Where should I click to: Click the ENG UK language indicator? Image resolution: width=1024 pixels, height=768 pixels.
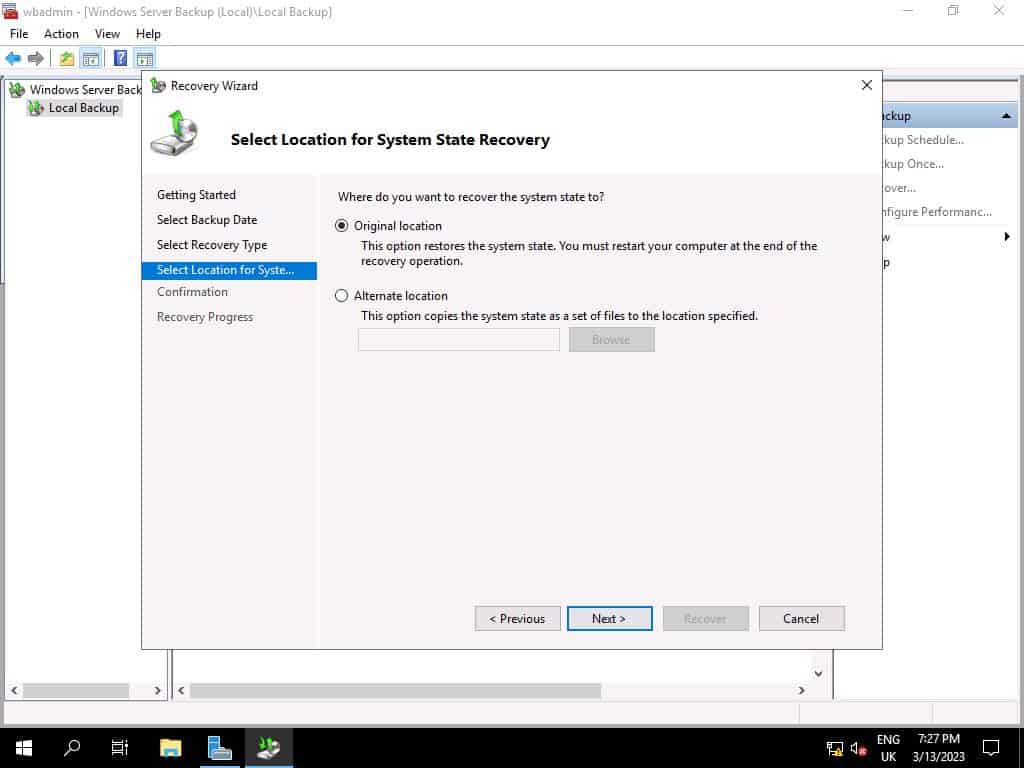click(x=888, y=748)
